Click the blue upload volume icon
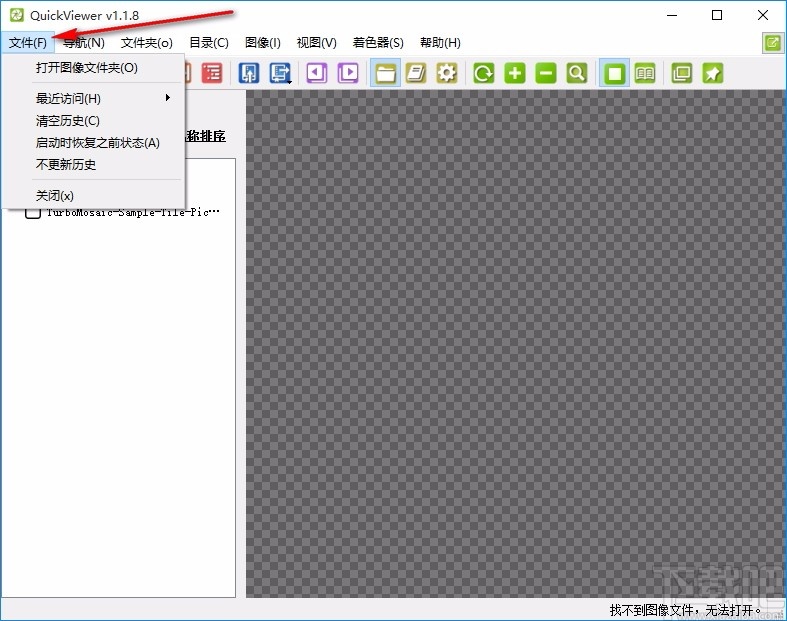This screenshot has width=787, height=621. click(249, 73)
